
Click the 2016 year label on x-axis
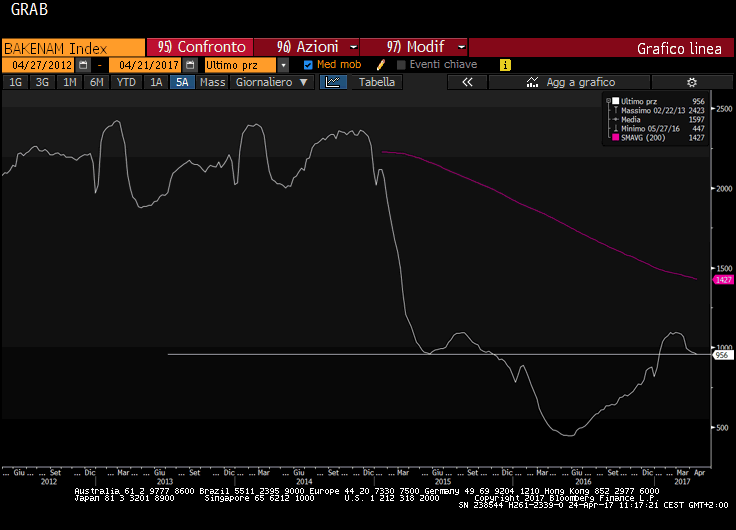click(583, 481)
